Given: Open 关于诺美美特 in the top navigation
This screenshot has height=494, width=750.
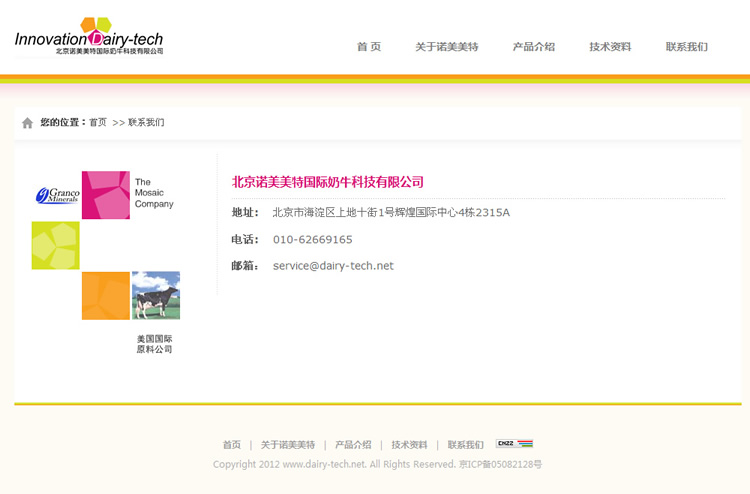Looking at the screenshot, I should [447, 47].
